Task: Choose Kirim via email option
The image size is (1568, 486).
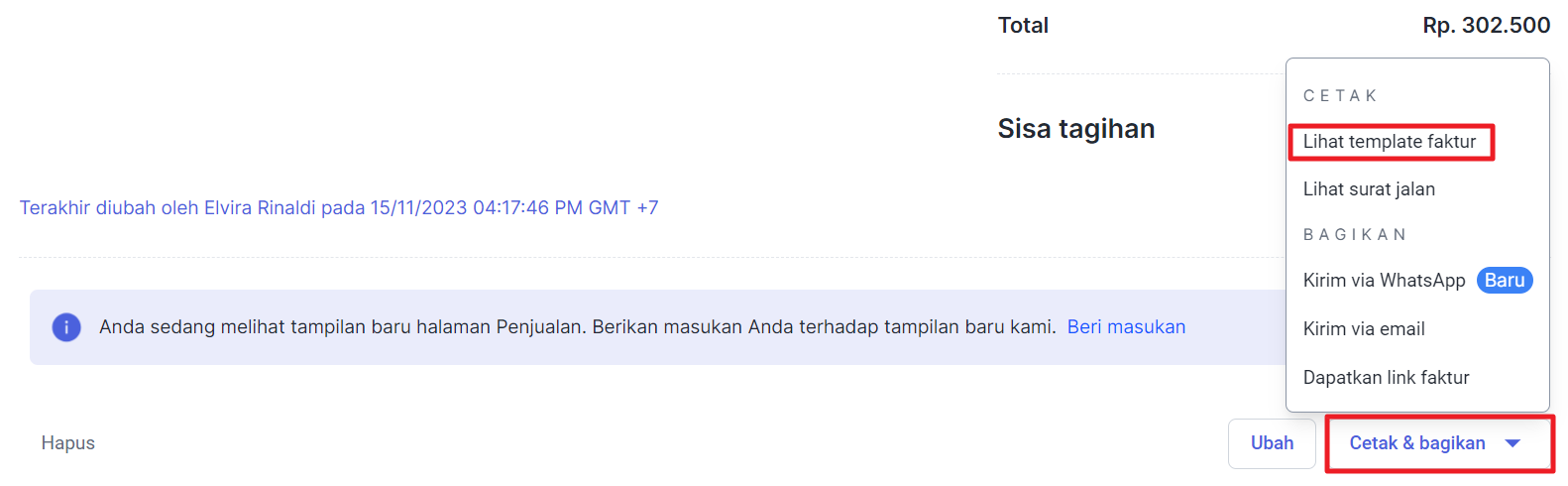Action: [x=1364, y=329]
